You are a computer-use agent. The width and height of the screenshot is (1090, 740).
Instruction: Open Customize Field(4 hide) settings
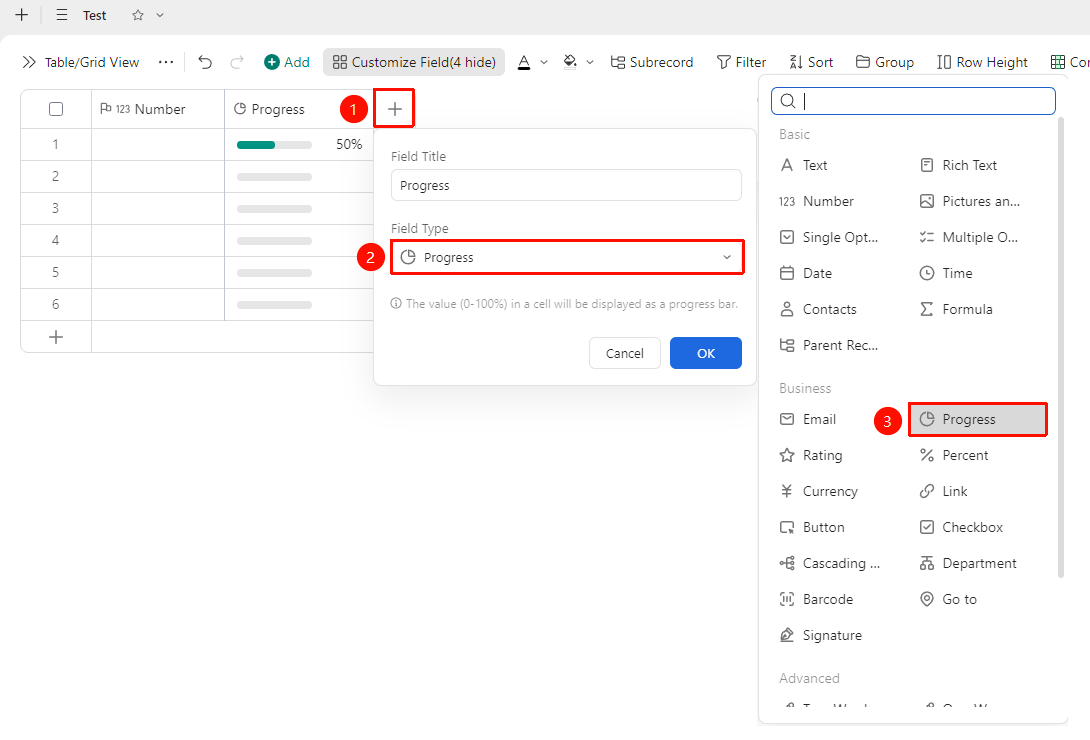tap(414, 63)
